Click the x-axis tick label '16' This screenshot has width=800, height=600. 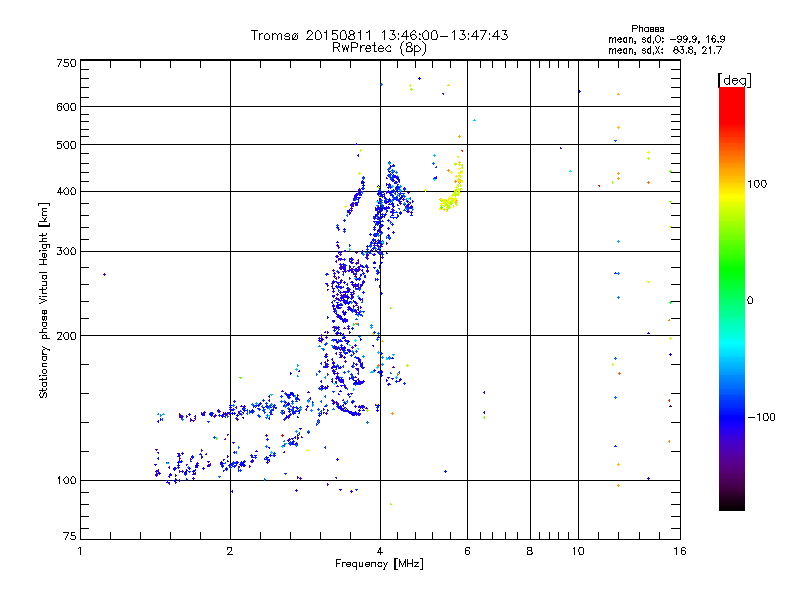tap(680, 551)
